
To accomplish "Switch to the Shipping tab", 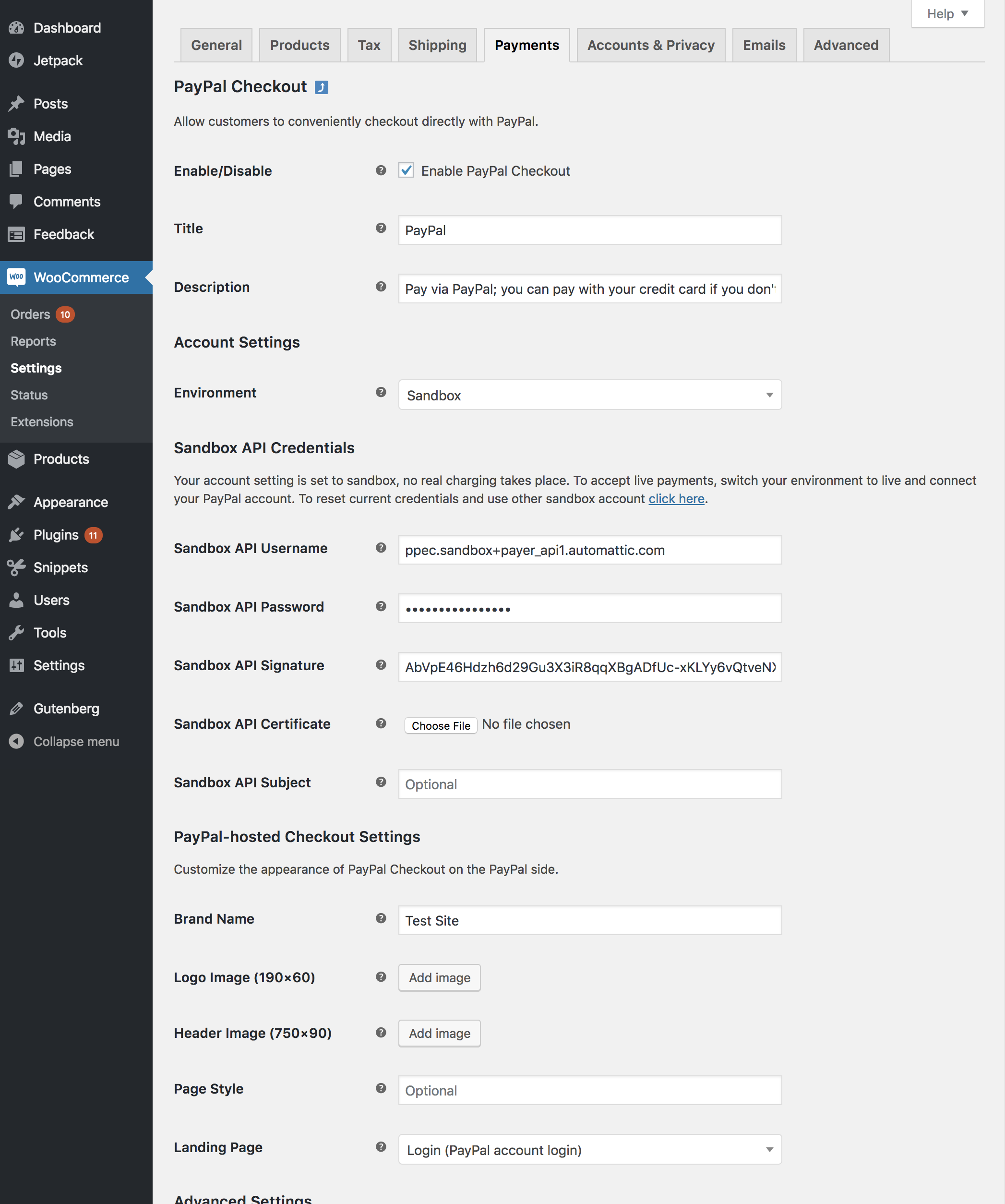I will (x=437, y=45).
